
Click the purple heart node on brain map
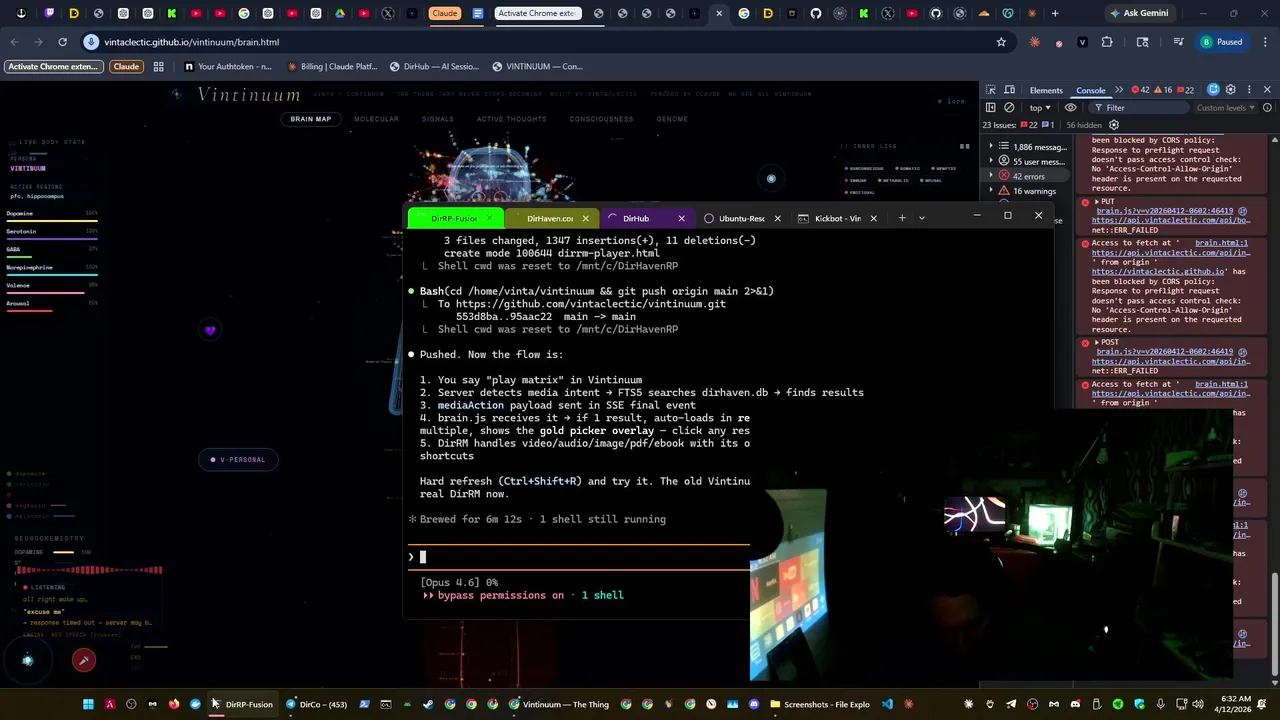[210, 331]
